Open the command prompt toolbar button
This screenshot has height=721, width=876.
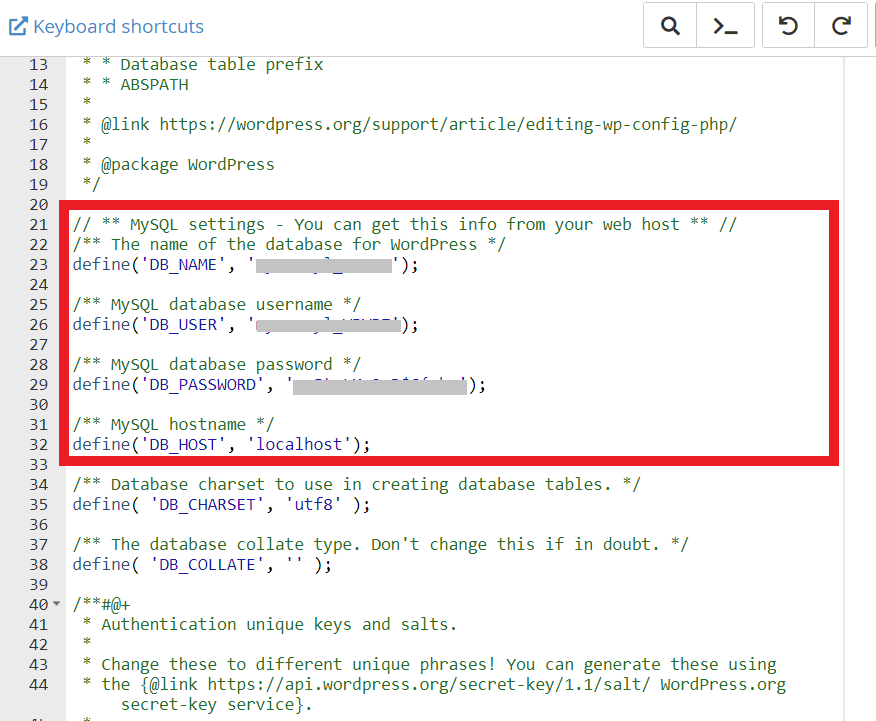pos(725,26)
